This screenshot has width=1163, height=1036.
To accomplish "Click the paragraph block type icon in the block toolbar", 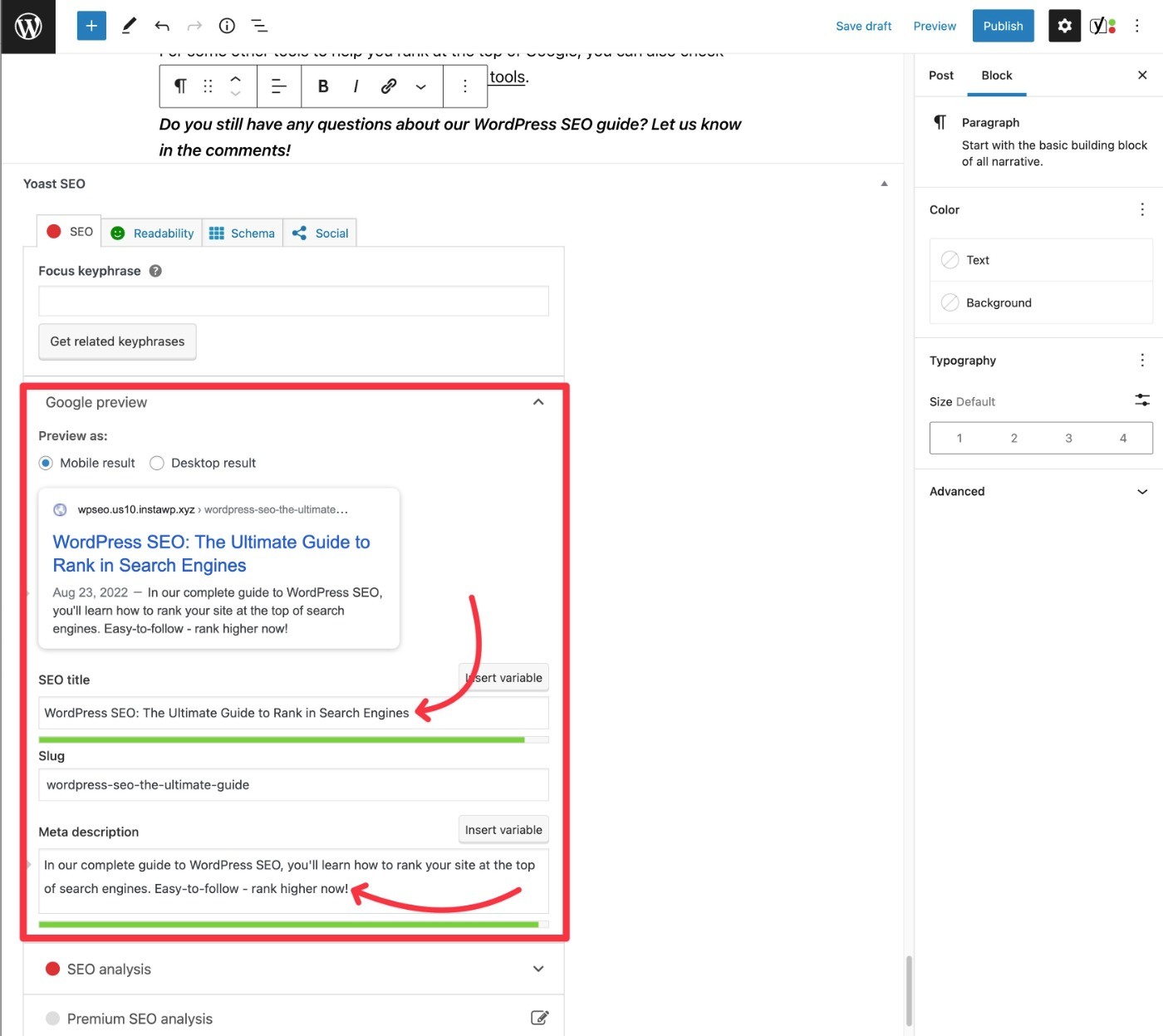I will tap(180, 86).
